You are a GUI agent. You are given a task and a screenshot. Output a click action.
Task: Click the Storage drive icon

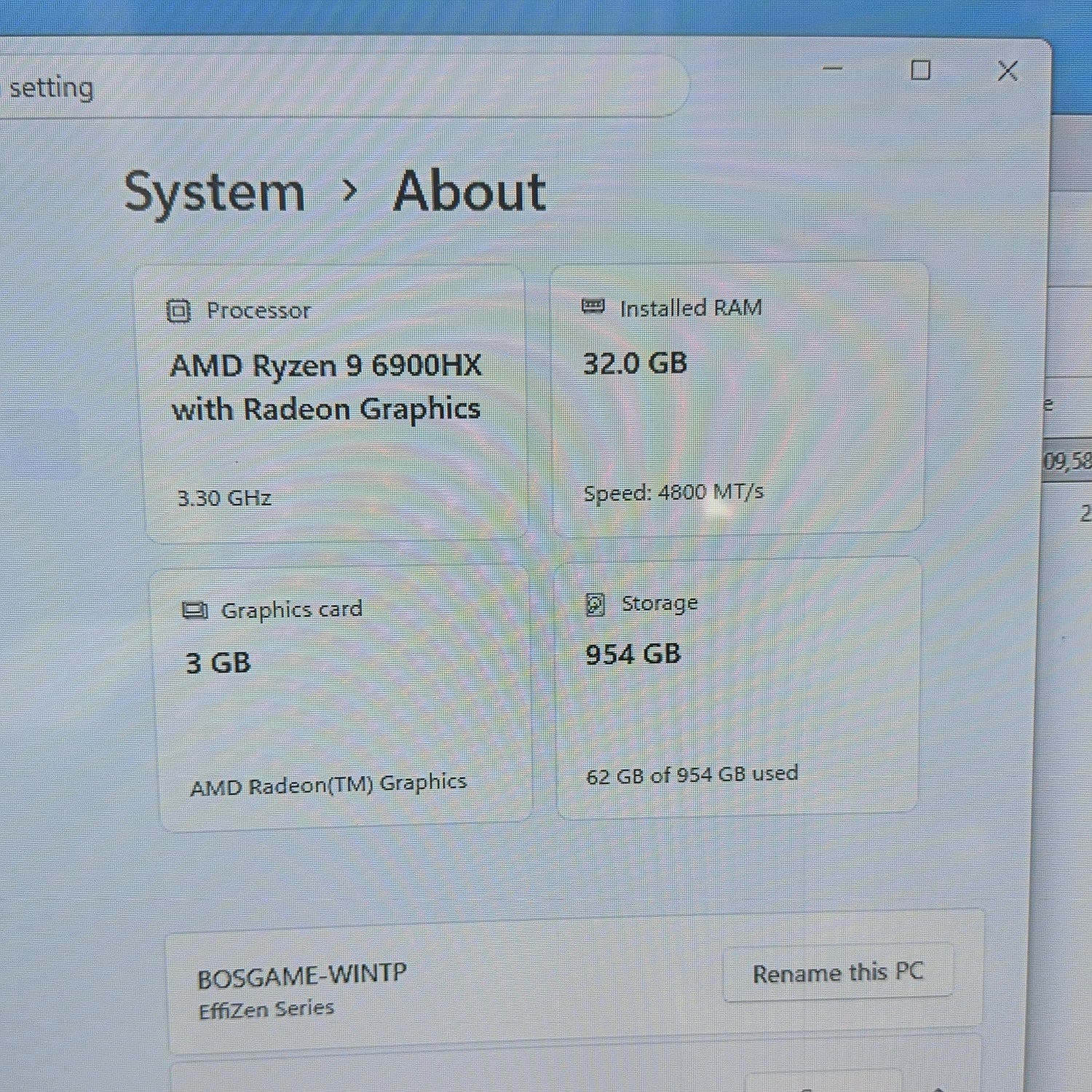coord(596,604)
